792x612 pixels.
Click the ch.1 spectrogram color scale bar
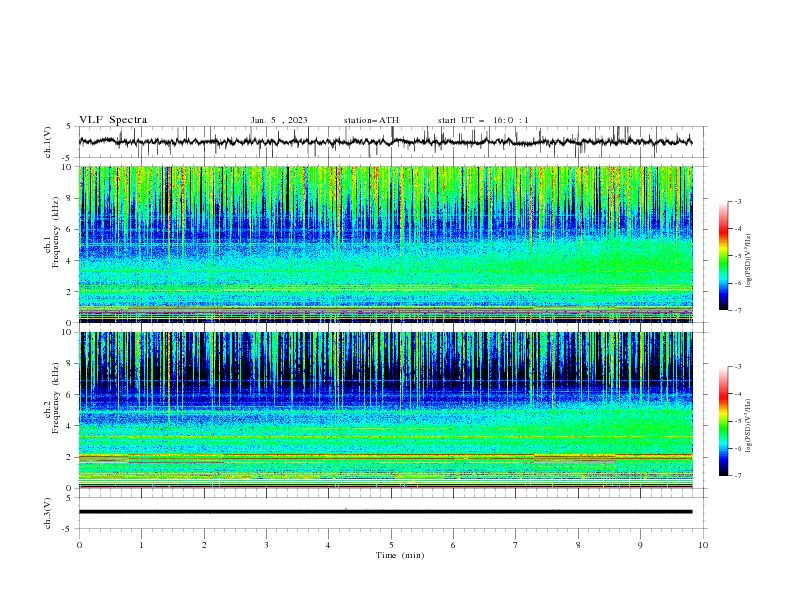[x=723, y=256]
